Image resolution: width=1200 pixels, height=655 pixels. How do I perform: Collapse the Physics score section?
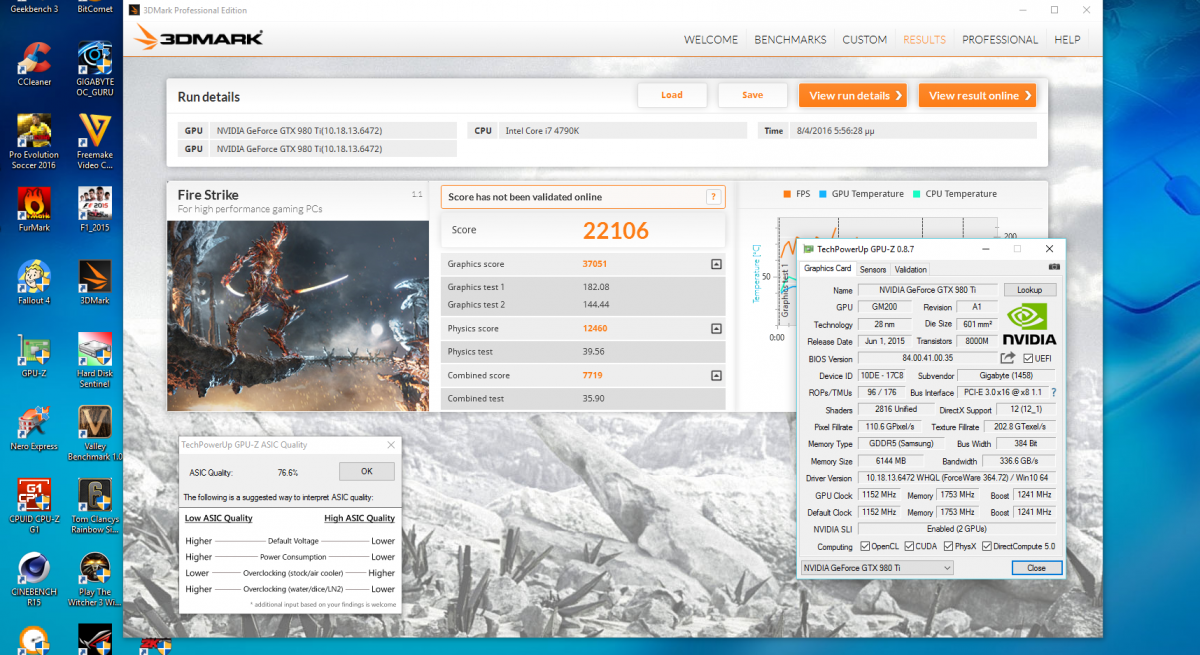click(716, 328)
